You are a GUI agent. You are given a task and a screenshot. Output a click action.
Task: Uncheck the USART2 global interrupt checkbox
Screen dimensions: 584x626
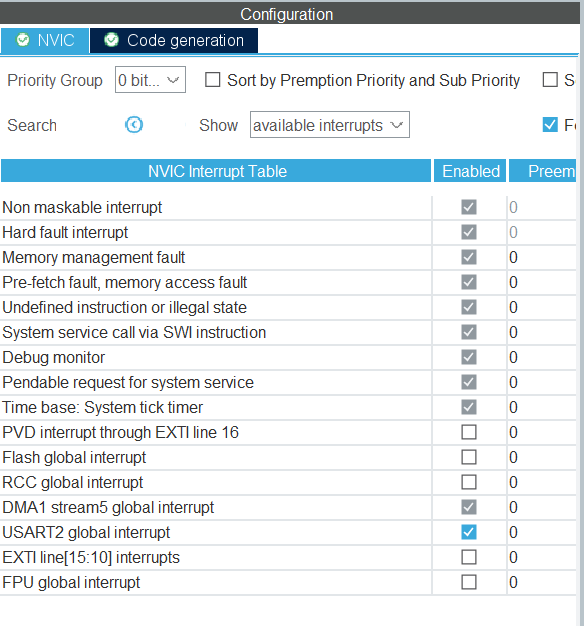tap(469, 532)
